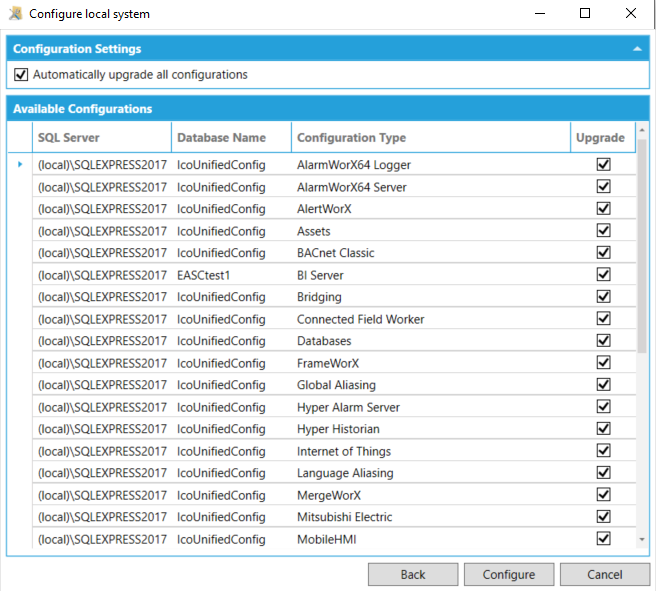Toggle Automatically upgrade all configurations checkbox
The image size is (656, 591).
pyautogui.click(x=21, y=74)
